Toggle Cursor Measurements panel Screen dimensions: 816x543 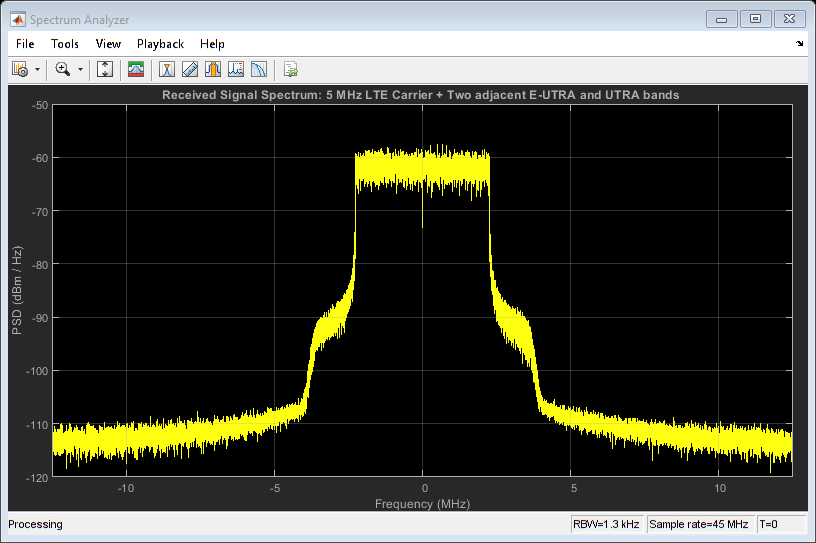pyautogui.click(x=167, y=69)
